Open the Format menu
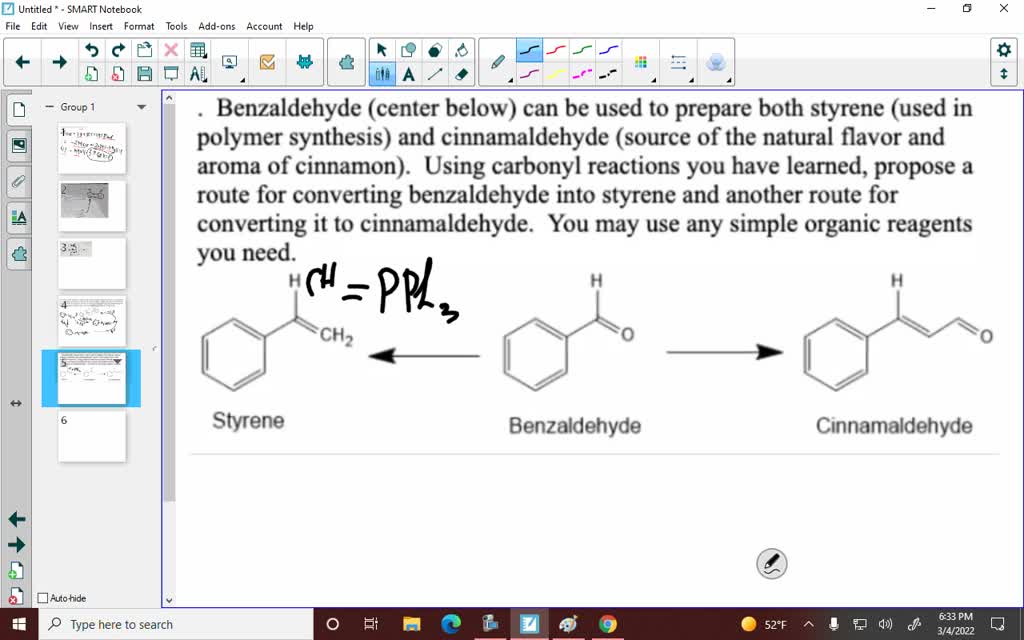1024x640 pixels. (139, 26)
